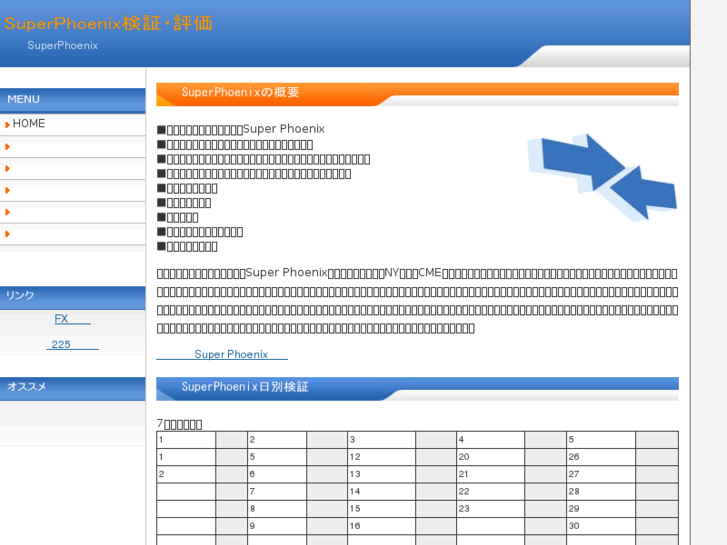Click the リンク sidebar header

73,296
